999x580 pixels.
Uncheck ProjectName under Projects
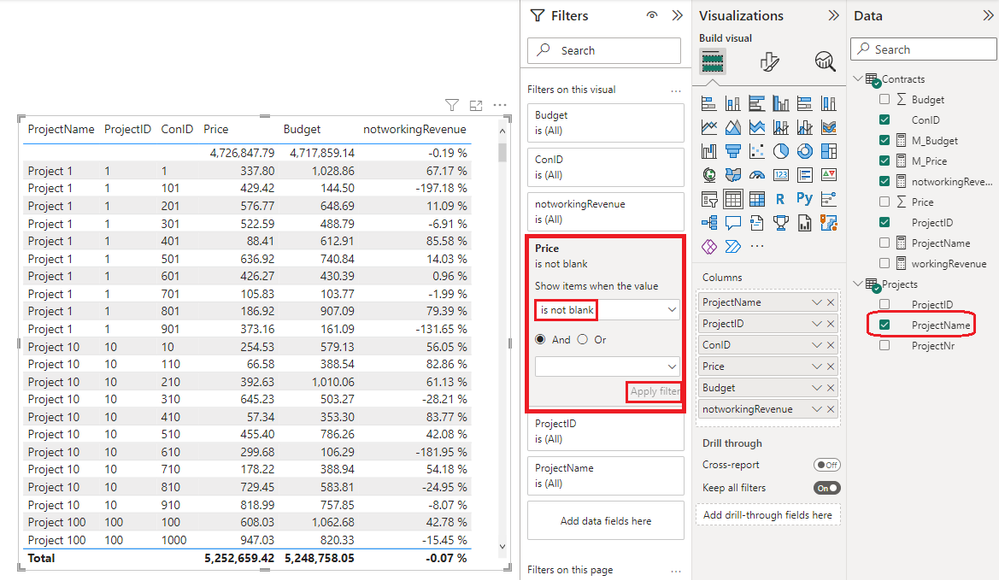884,325
